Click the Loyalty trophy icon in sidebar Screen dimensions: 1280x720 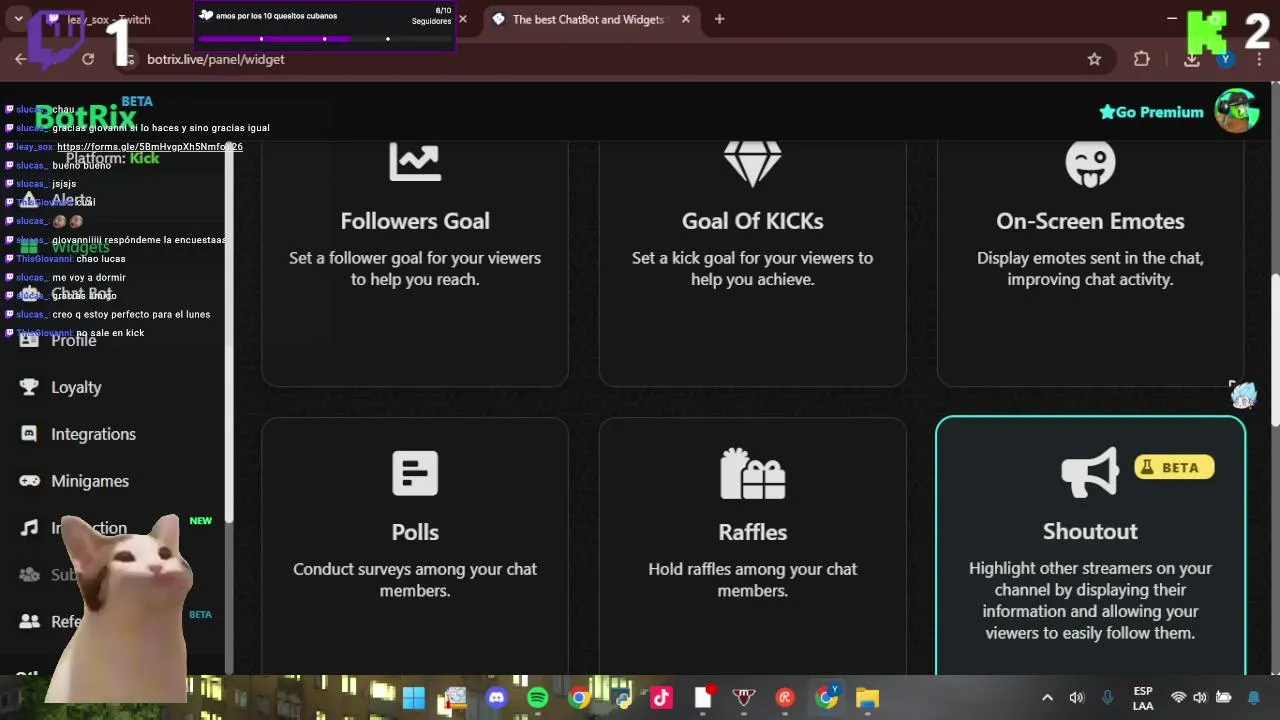[x=30, y=387]
